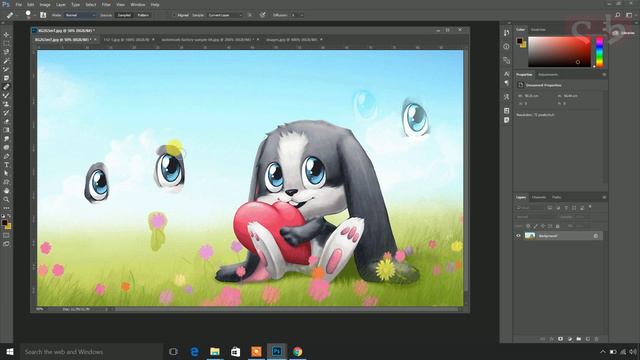Open the Window menu
Screen dimensions: 640x360
(x=138, y=4)
